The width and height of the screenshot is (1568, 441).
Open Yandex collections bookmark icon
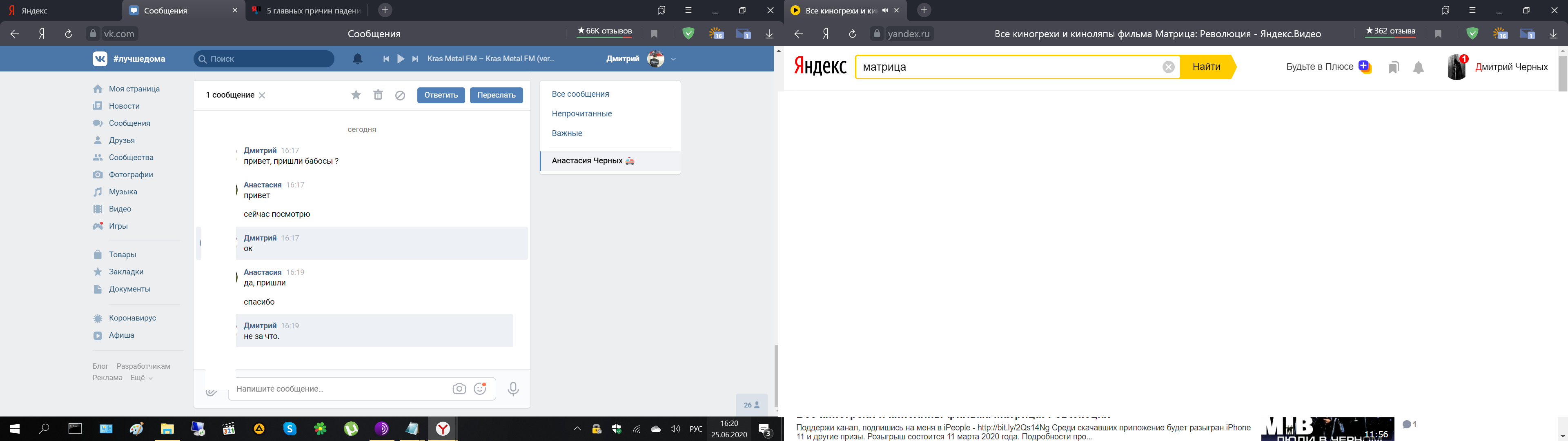pyautogui.click(x=1393, y=67)
